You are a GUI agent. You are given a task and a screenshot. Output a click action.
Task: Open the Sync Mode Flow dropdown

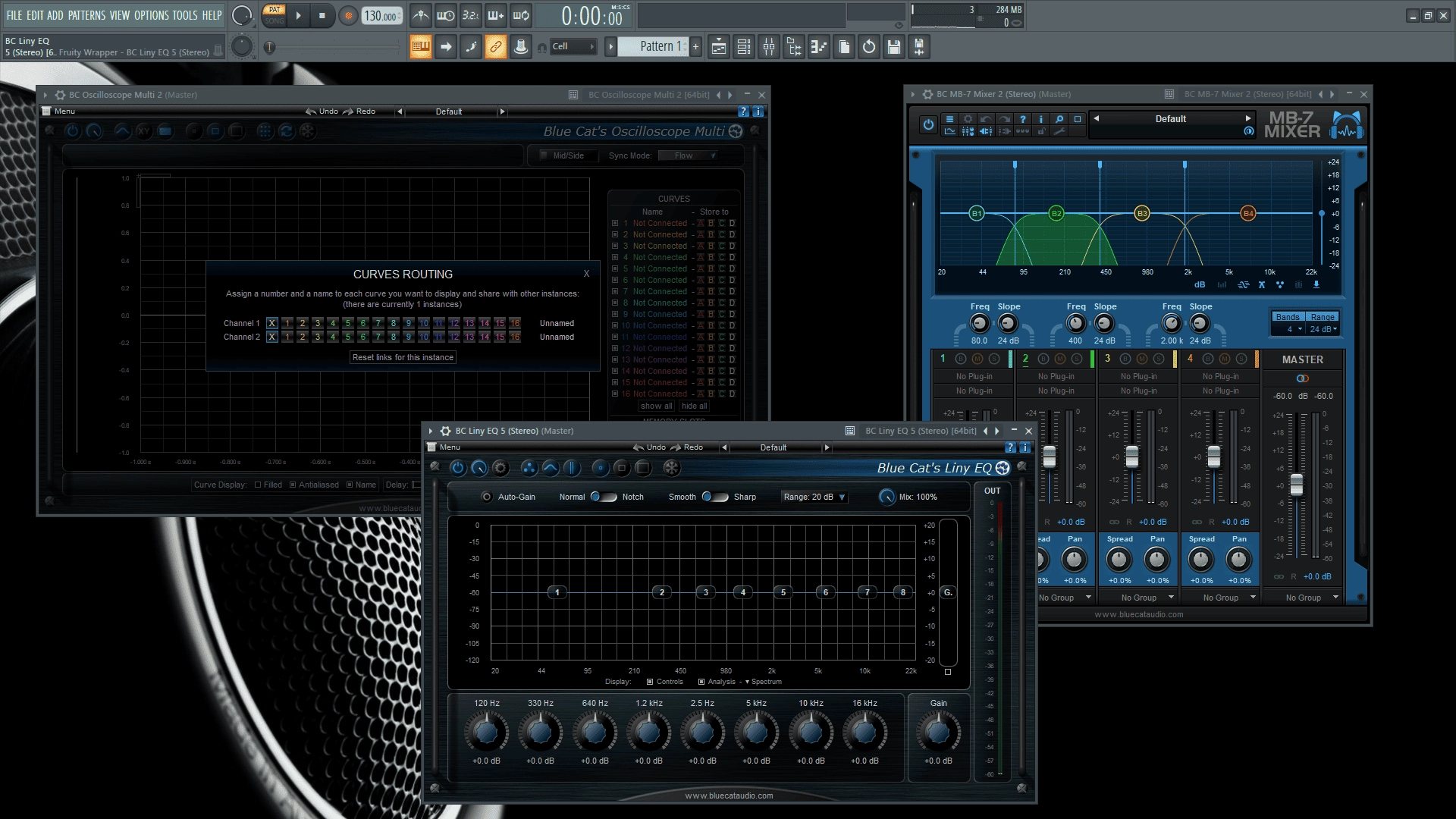click(x=688, y=155)
